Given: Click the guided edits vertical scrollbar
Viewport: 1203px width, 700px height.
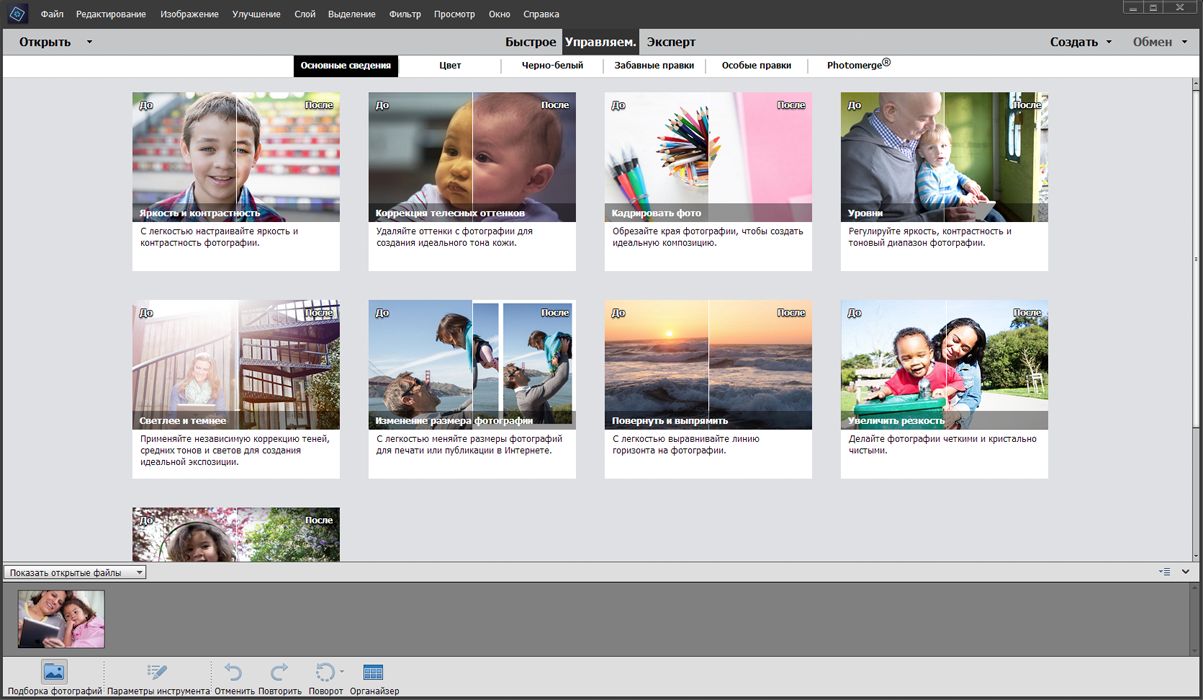Looking at the screenshot, I should pyautogui.click(x=1196, y=320).
